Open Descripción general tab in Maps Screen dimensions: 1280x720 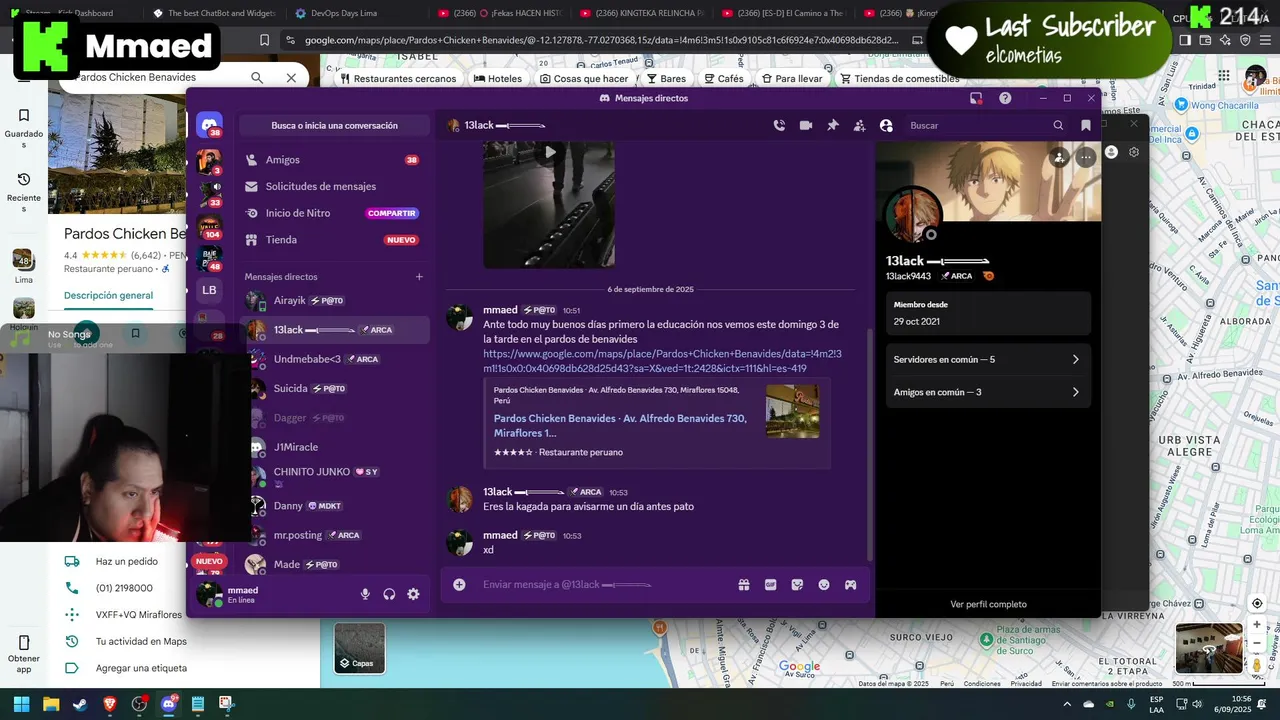tap(108, 295)
